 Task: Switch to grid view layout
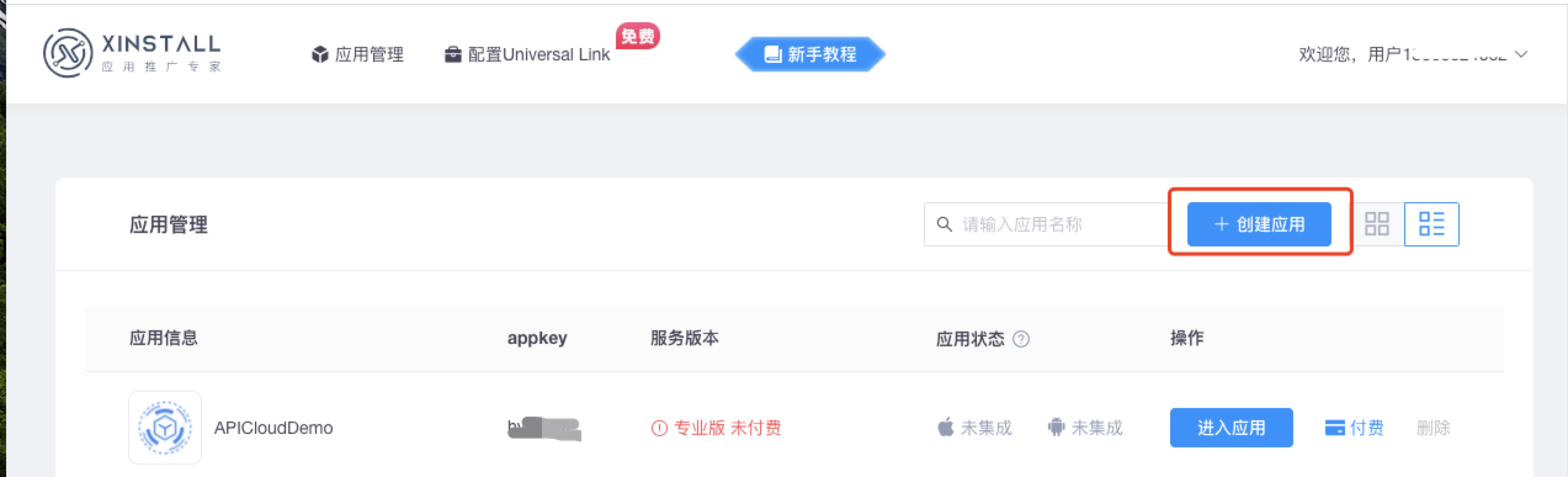pyautogui.click(x=1378, y=224)
